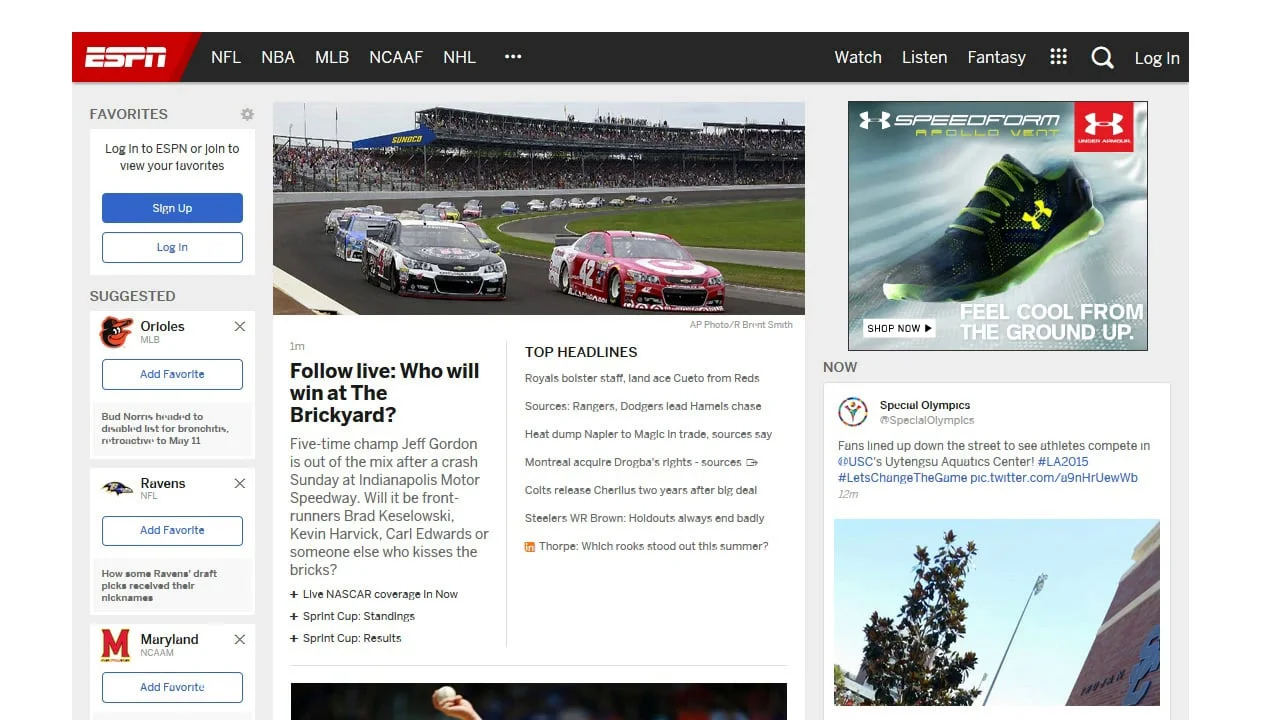Screen dimensions: 1280x720
Task: Open the favorites settings gear
Action: tap(247, 114)
